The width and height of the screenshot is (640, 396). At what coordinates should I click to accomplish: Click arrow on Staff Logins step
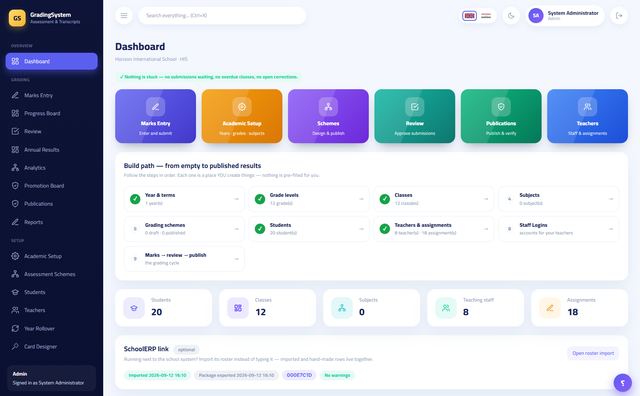click(x=611, y=229)
